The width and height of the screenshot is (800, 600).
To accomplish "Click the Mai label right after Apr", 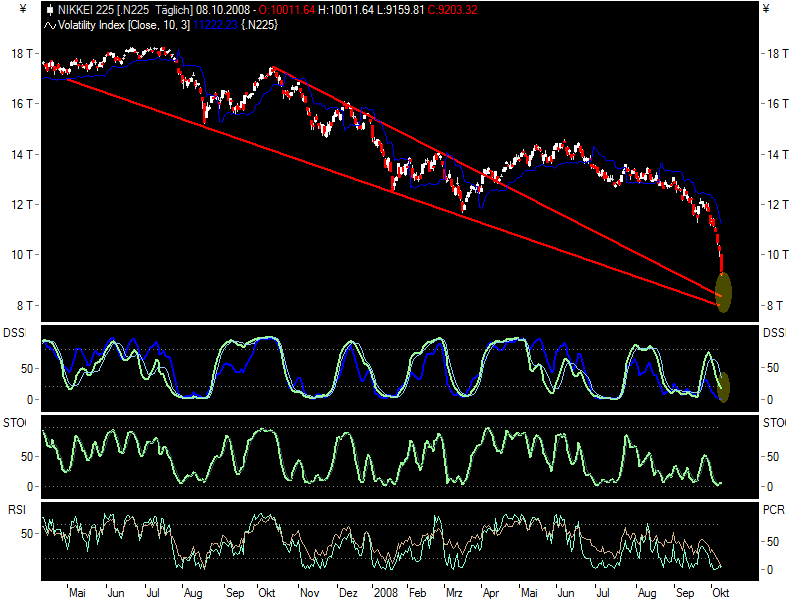I will coord(529,593).
